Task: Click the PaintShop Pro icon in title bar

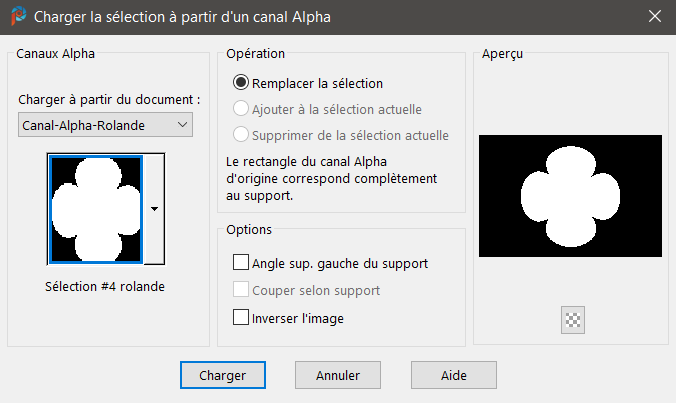Action: point(18,18)
